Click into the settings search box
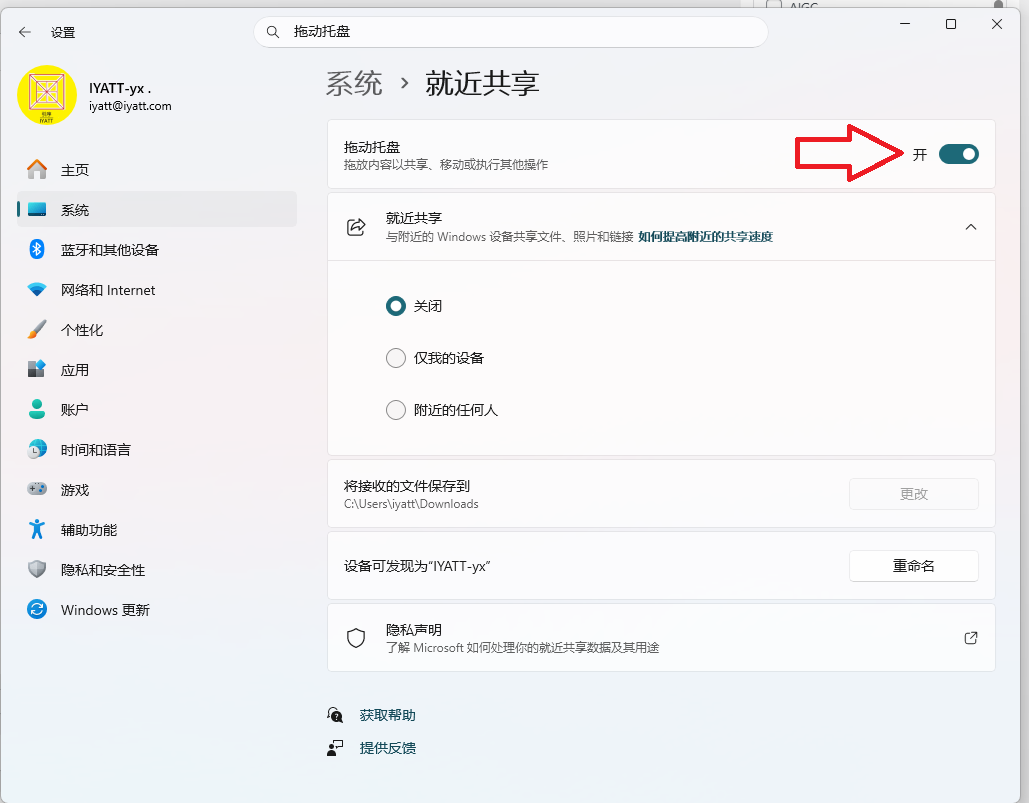1029x803 pixels. point(520,32)
